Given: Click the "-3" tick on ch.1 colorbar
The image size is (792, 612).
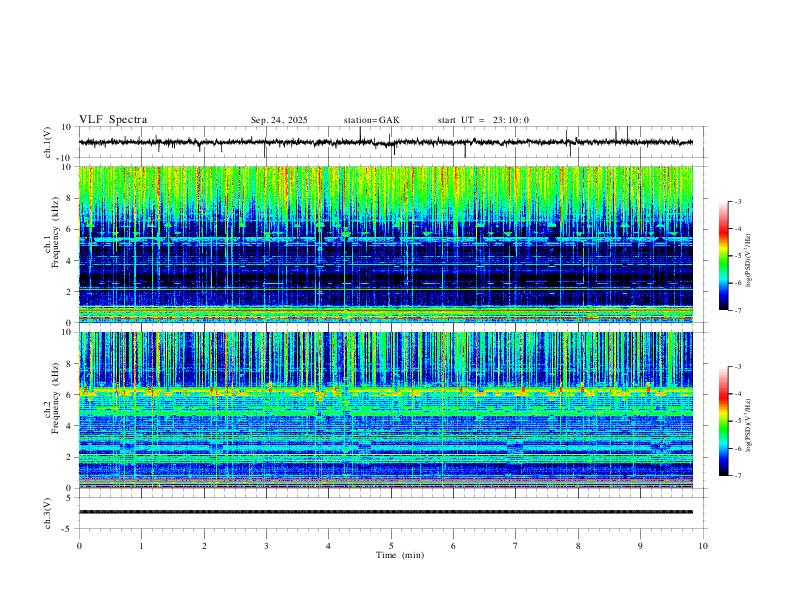Looking at the screenshot, I should (738, 201).
